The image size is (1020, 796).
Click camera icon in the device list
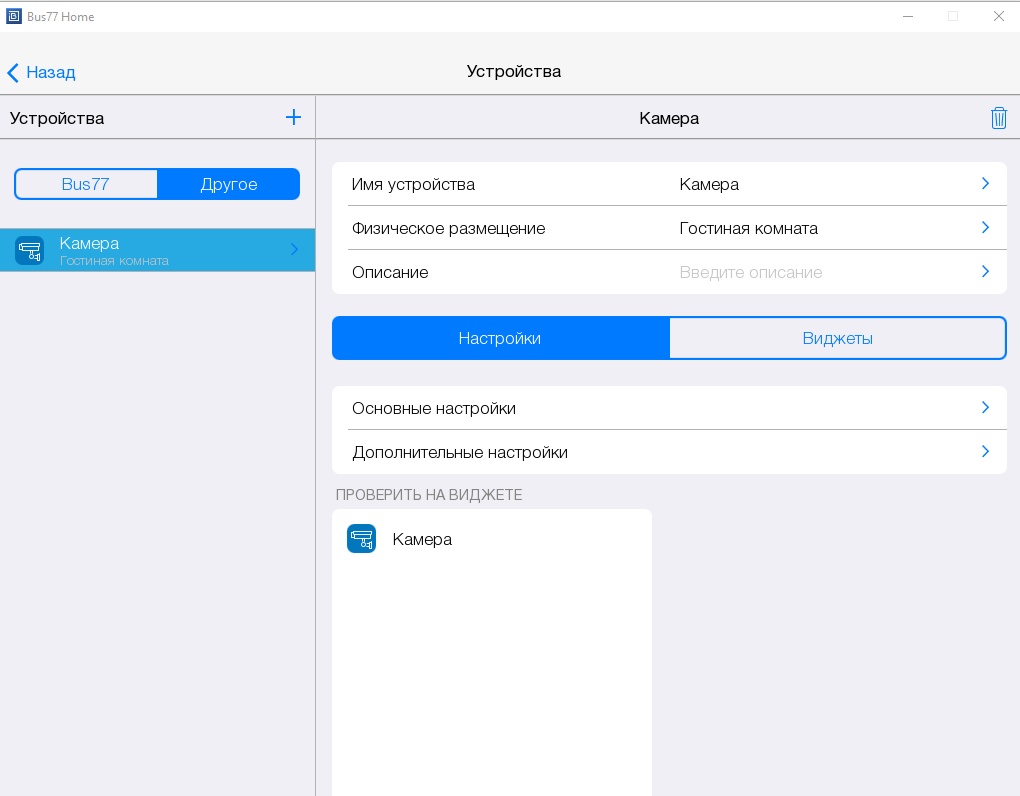coord(30,250)
